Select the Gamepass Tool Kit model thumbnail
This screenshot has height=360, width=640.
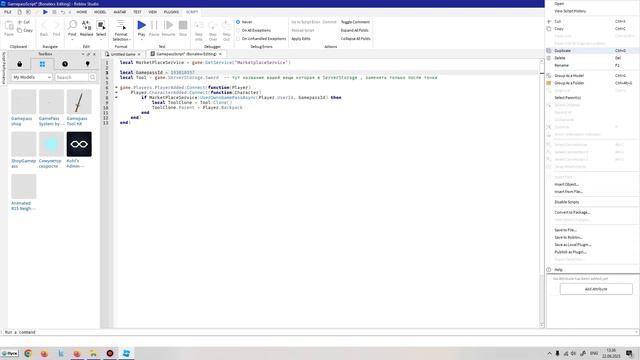79,102
